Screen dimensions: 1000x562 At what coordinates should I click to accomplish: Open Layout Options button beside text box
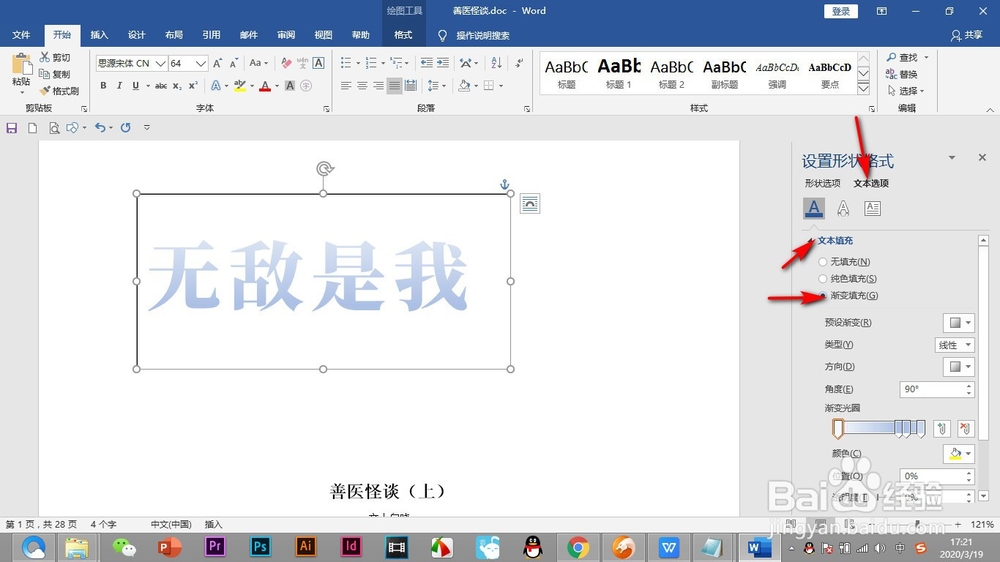(529, 203)
